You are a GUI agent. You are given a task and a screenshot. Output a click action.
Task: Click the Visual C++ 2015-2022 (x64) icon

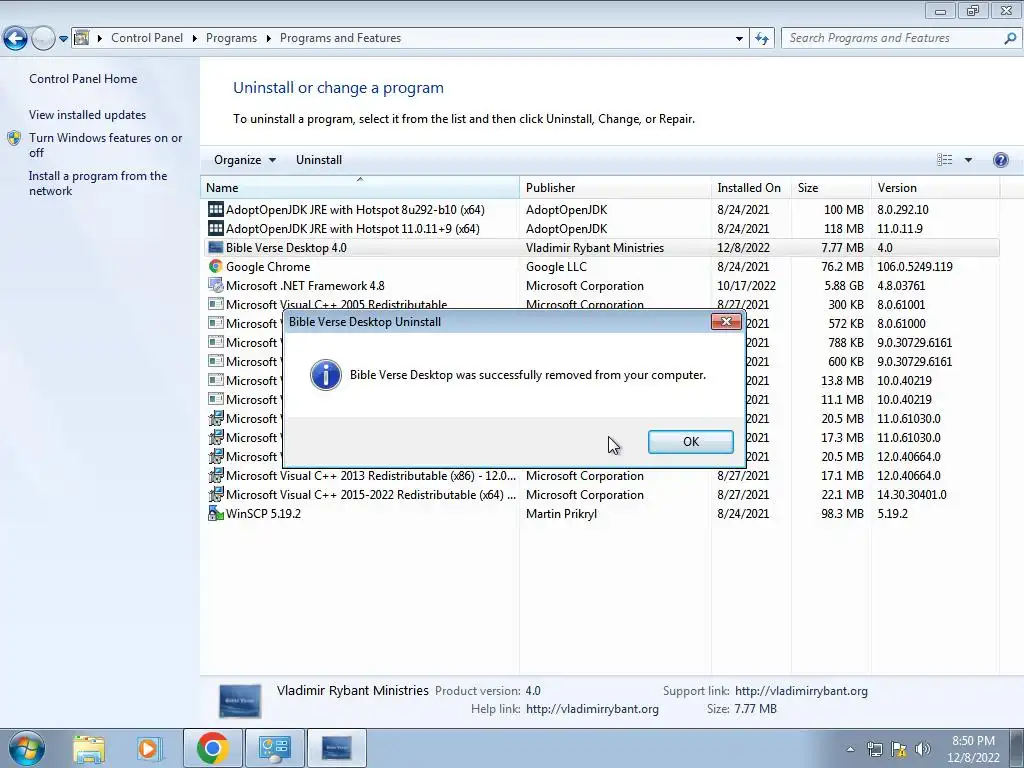216,494
